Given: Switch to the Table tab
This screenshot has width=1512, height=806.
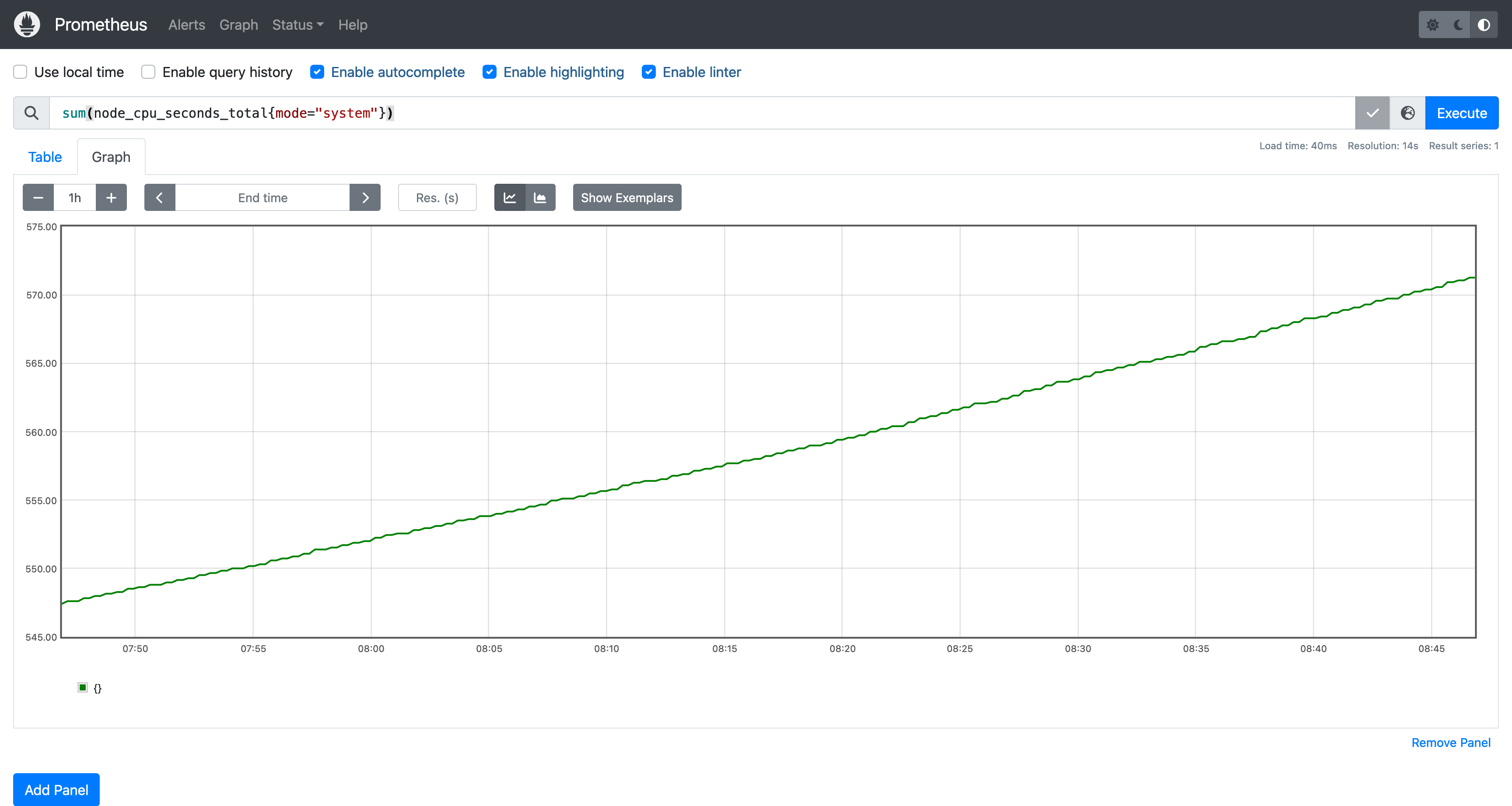Looking at the screenshot, I should (45, 157).
